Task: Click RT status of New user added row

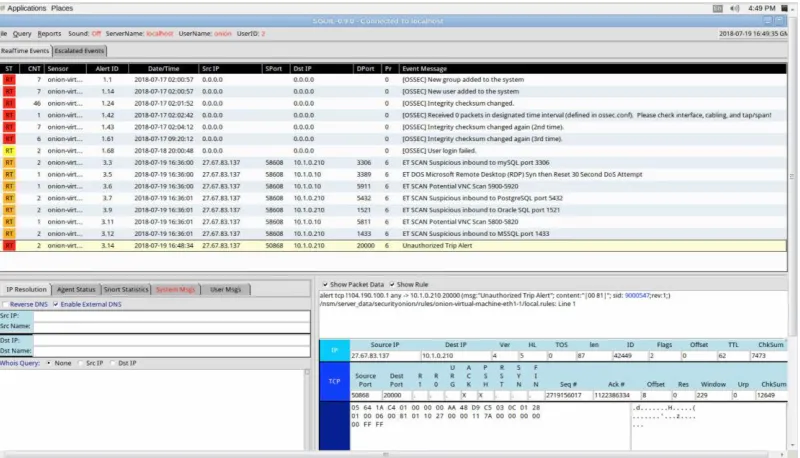Action: [9, 91]
